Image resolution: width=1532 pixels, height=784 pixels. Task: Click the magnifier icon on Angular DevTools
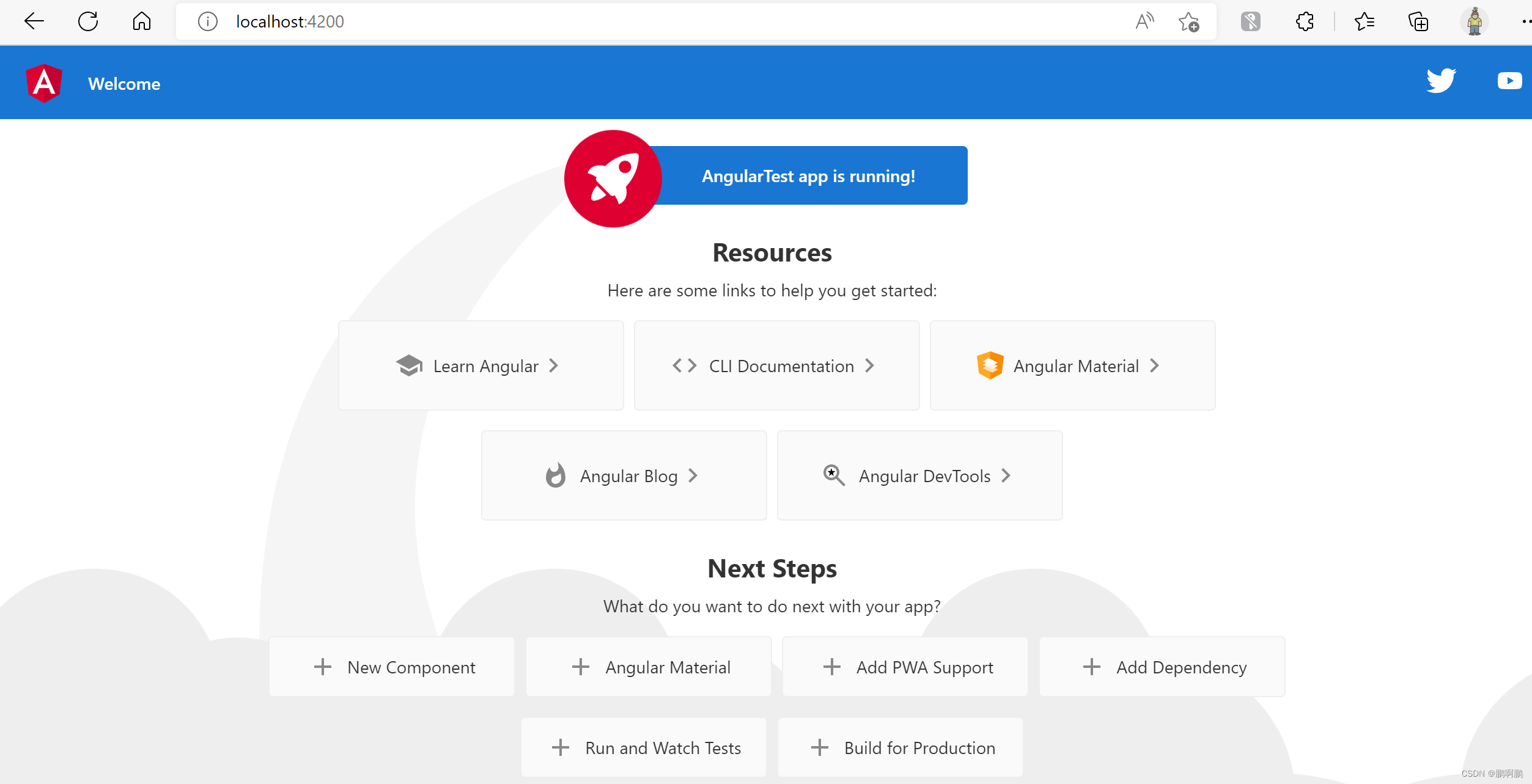tap(833, 475)
